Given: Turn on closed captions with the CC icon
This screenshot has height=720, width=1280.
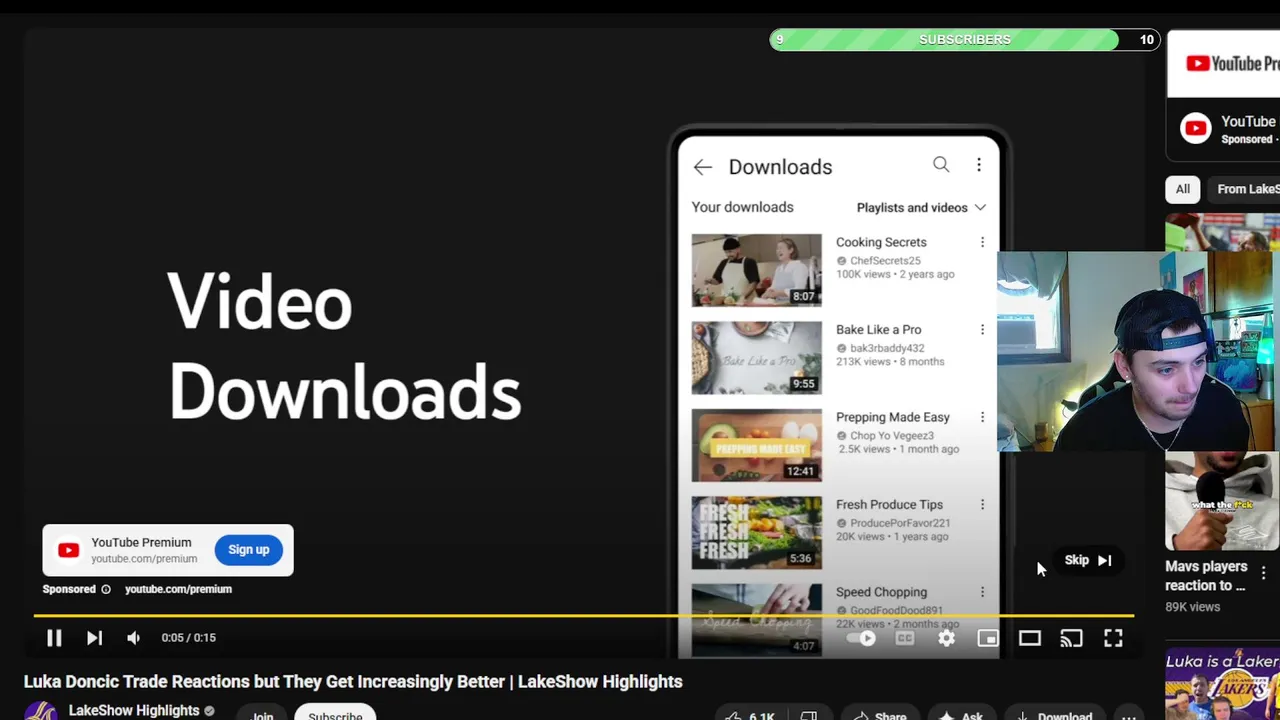Looking at the screenshot, I should pos(905,638).
